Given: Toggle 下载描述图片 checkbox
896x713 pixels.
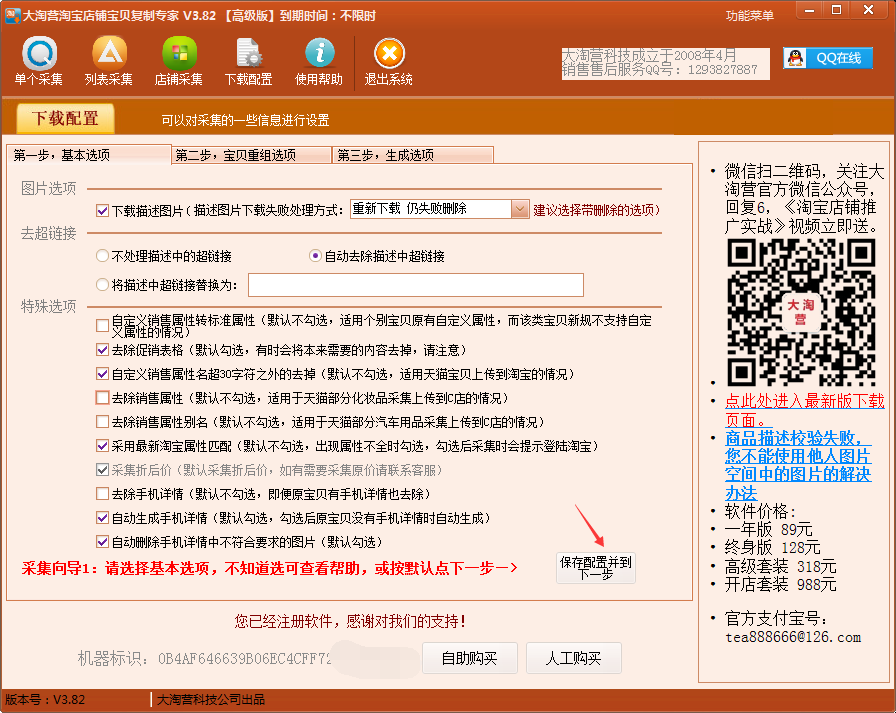Looking at the screenshot, I should coord(102,211).
